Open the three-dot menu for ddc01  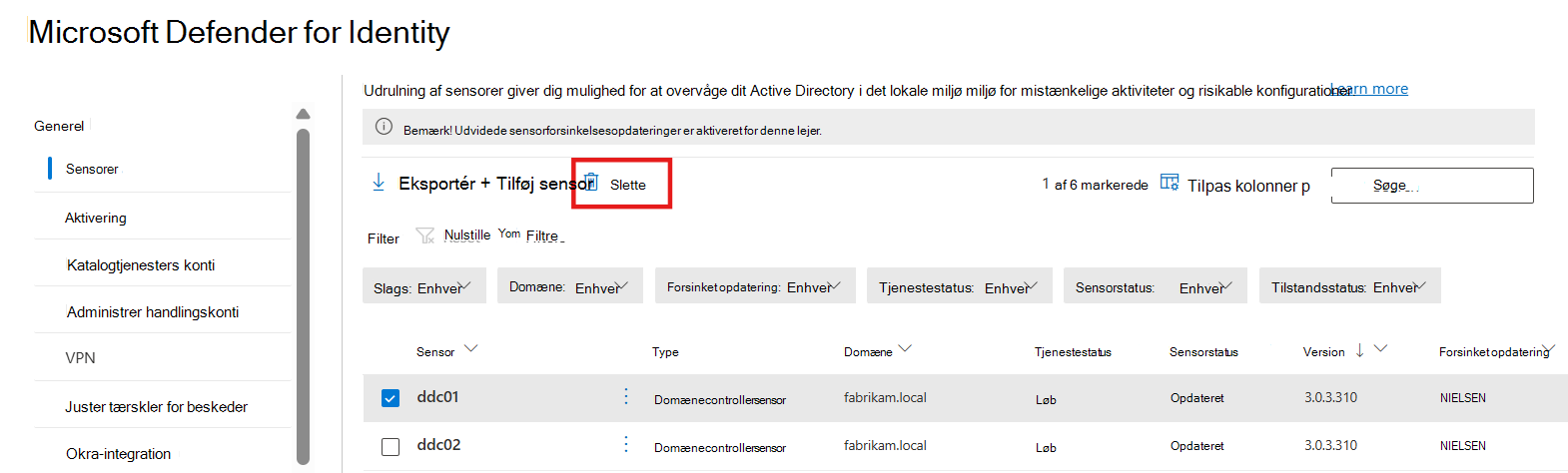pyautogui.click(x=626, y=396)
